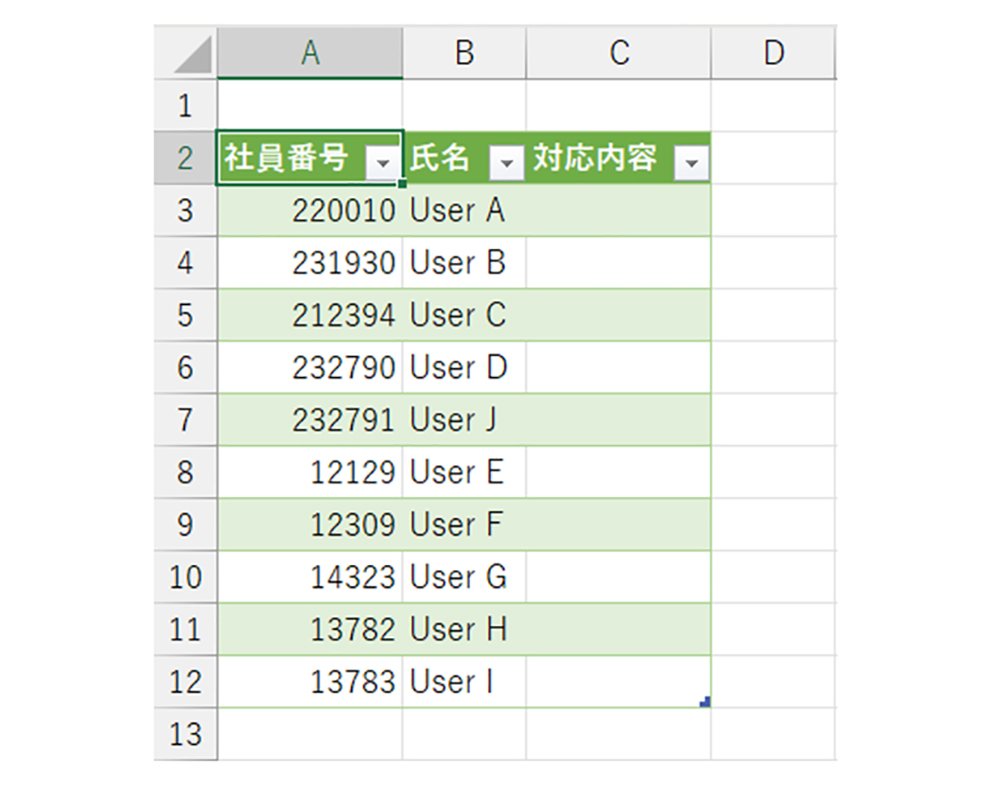Select column B header
This screenshot has width=1000, height=785.
464,52
